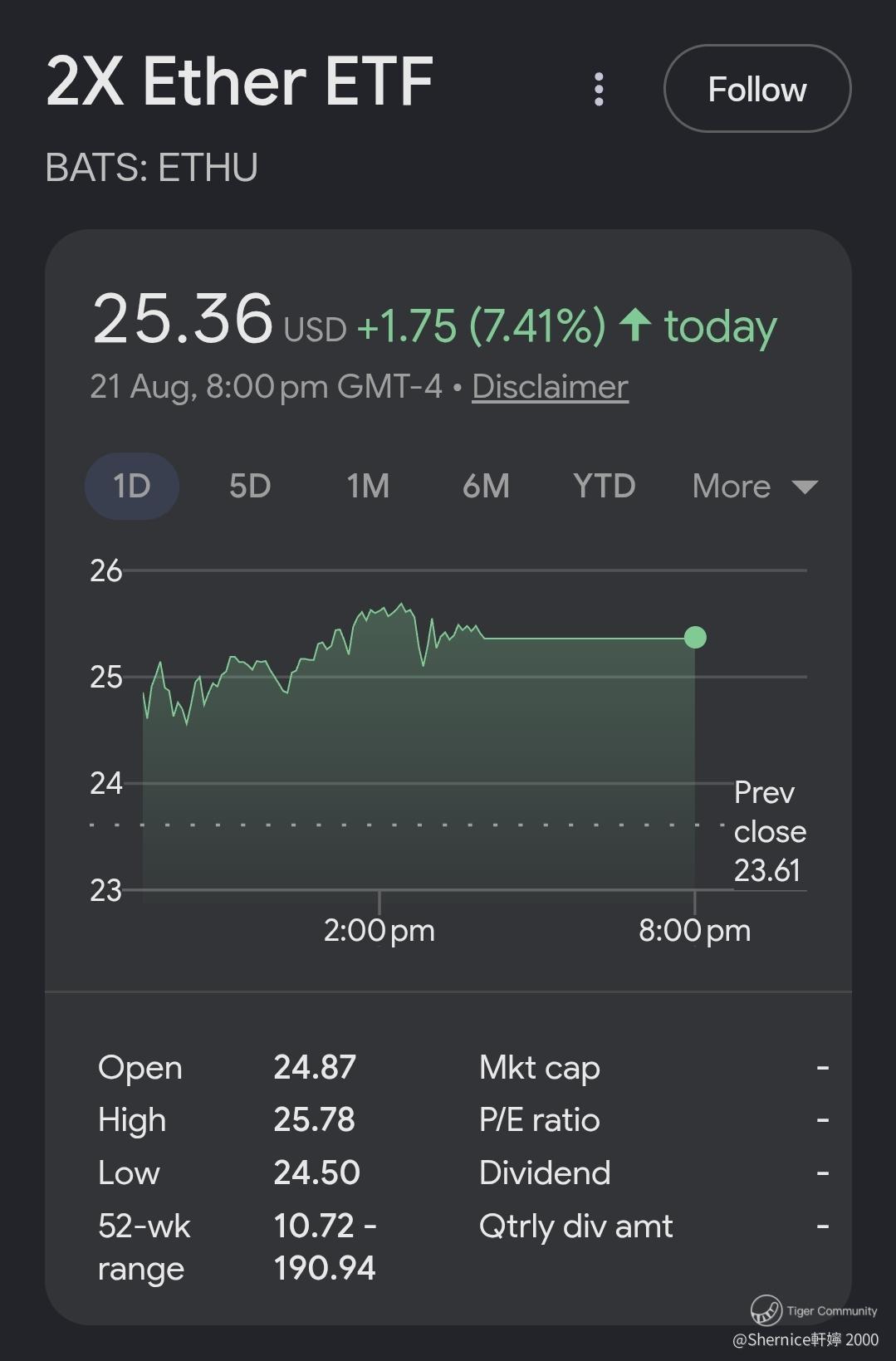The width and height of the screenshot is (896, 1361).
Task: Click the 8:00 pm time axis marker
Action: click(695, 931)
